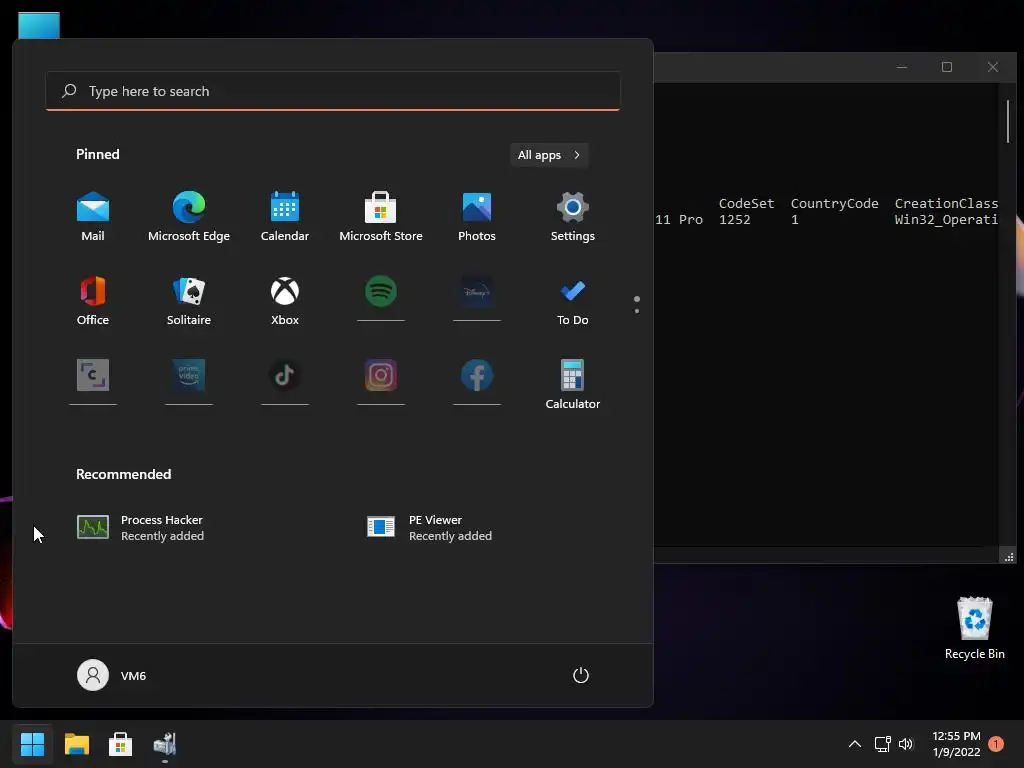The width and height of the screenshot is (1024, 768).
Task: Click the power button icon
Action: 581,675
